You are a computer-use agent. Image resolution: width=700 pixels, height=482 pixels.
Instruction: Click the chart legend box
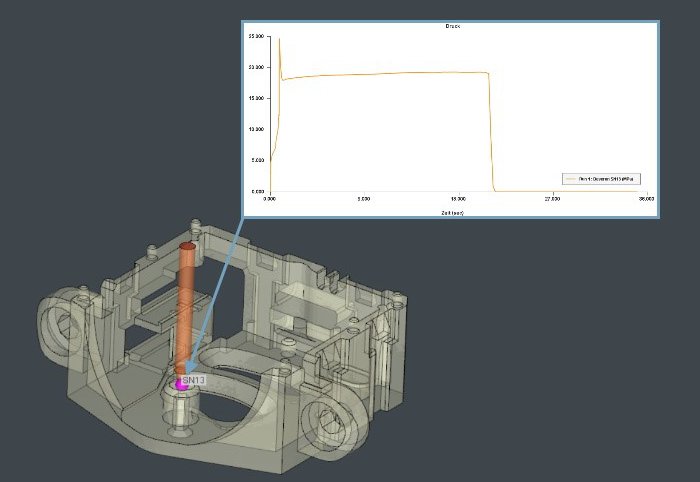coord(601,179)
